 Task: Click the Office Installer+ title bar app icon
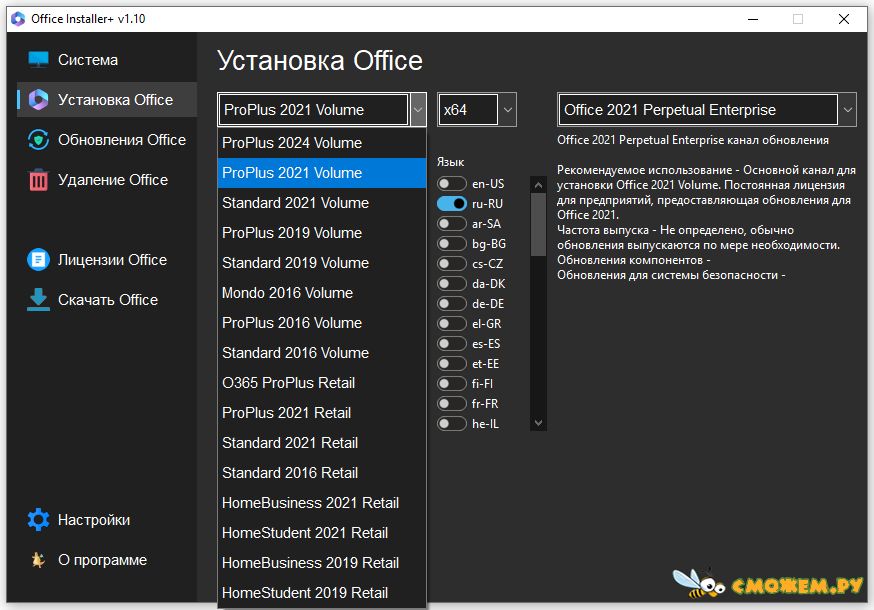[18, 19]
